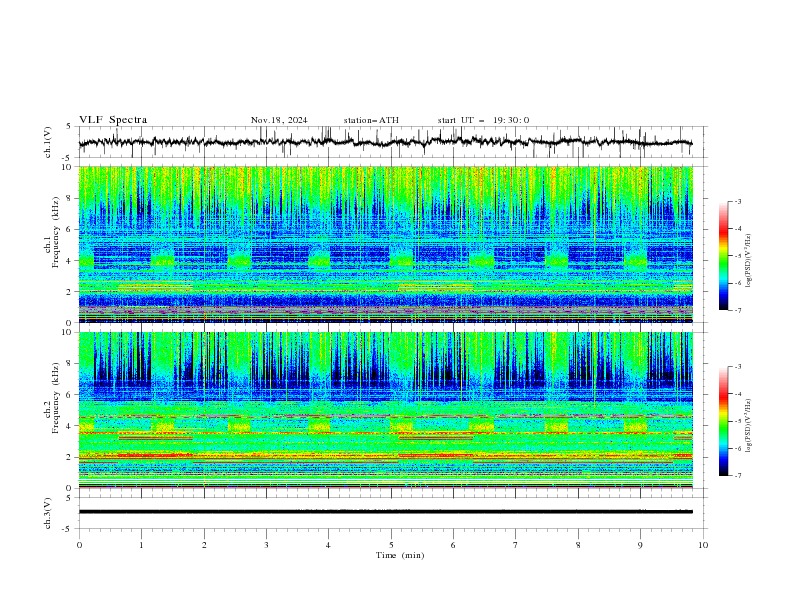This screenshot has width=792, height=612.
Task: Select the log(PSD) label beside ch.1 color bar
Action: pyautogui.click(x=748, y=261)
